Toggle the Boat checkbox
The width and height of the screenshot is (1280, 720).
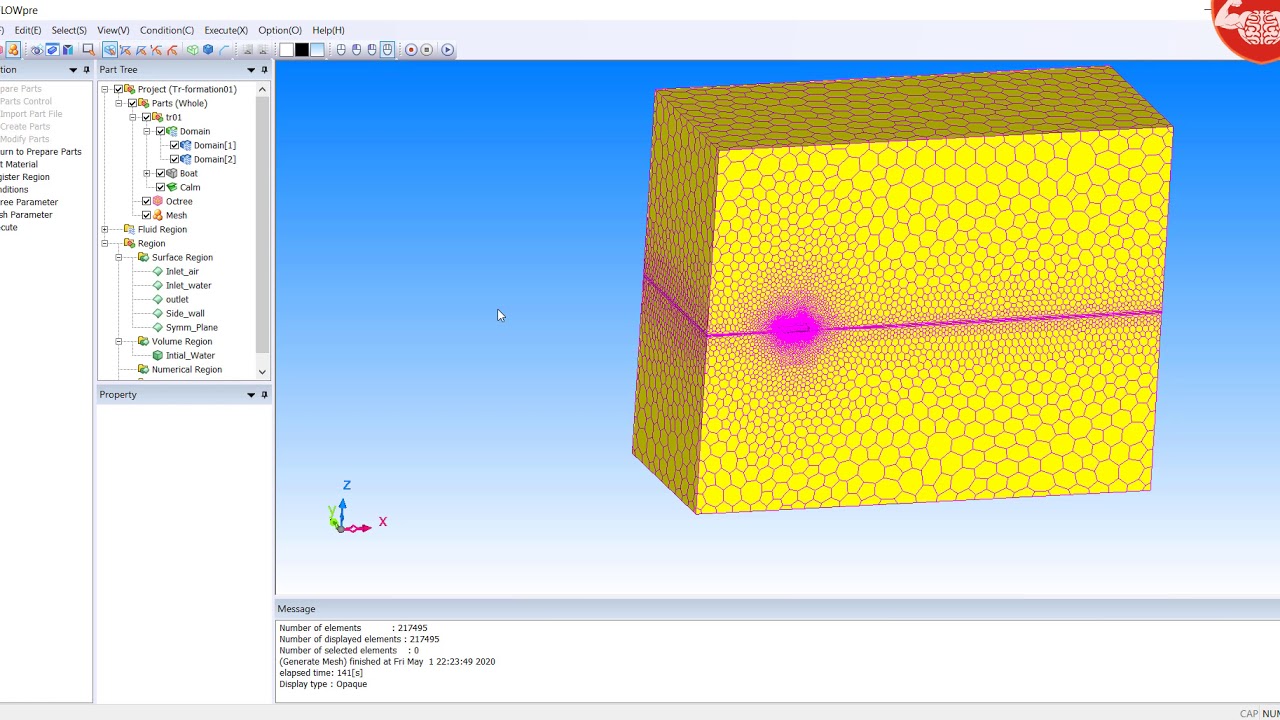(160, 173)
